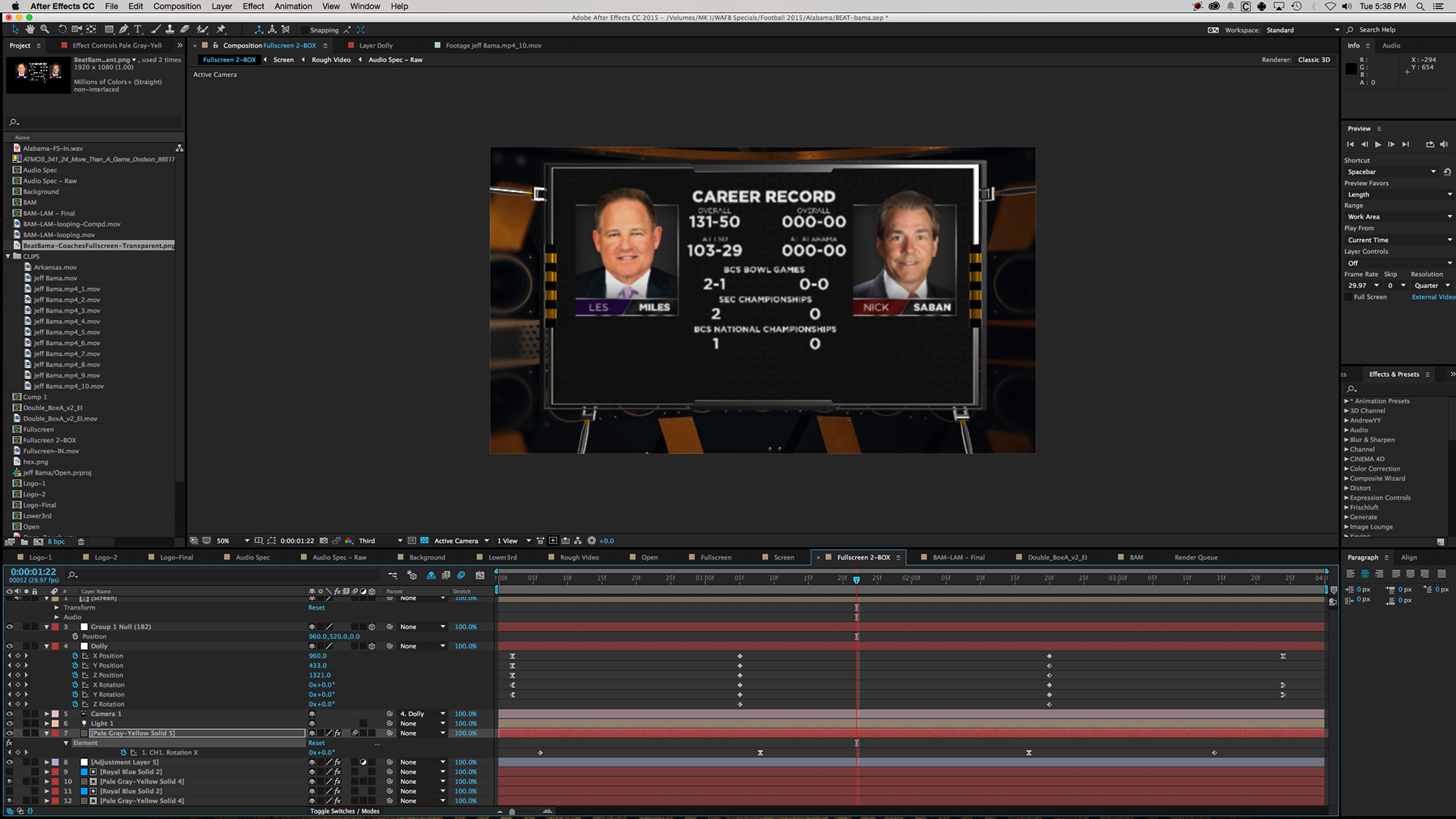Select the Pen tool
This screenshot has width=1456, height=819.
124,30
